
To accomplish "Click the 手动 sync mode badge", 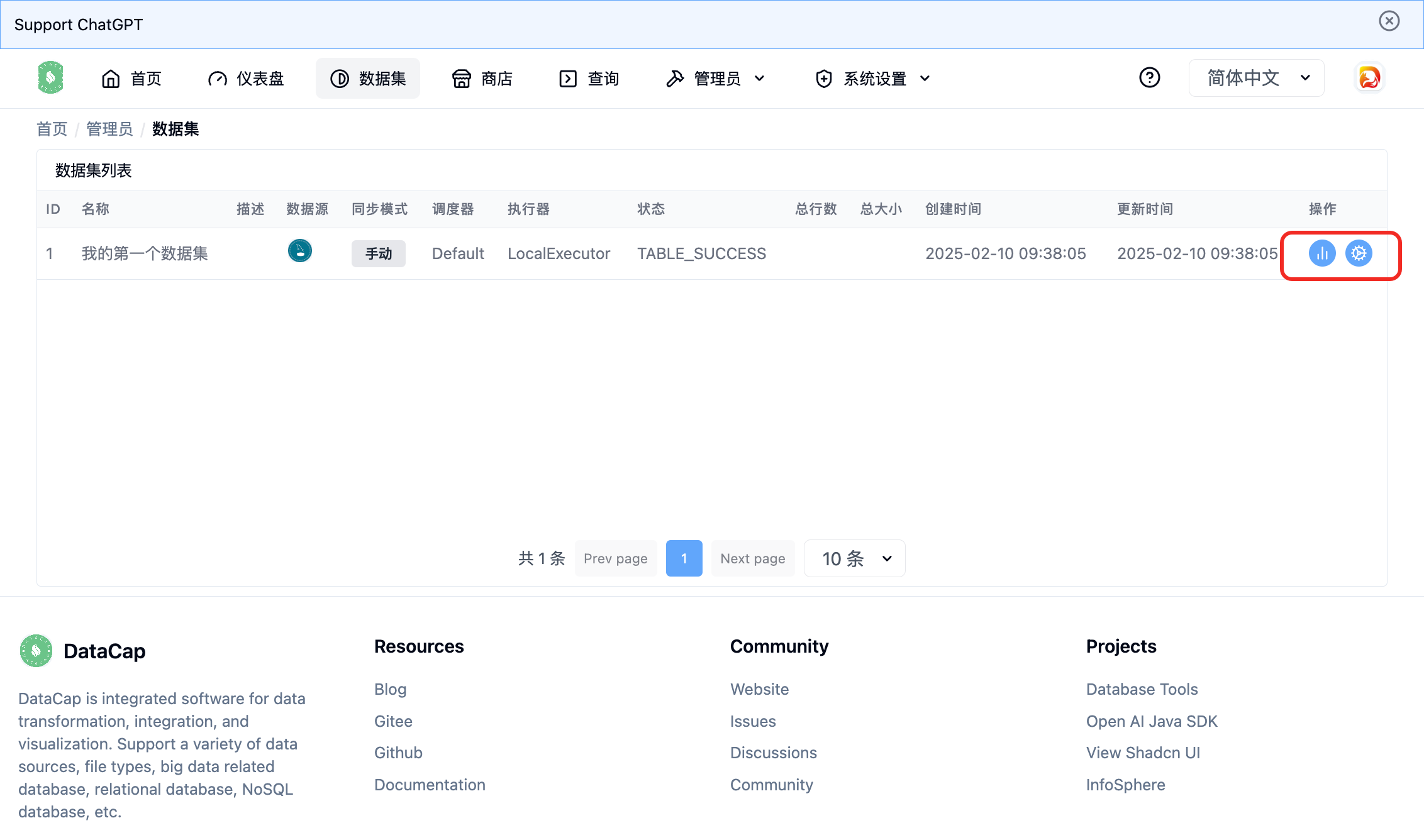I will (x=379, y=253).
